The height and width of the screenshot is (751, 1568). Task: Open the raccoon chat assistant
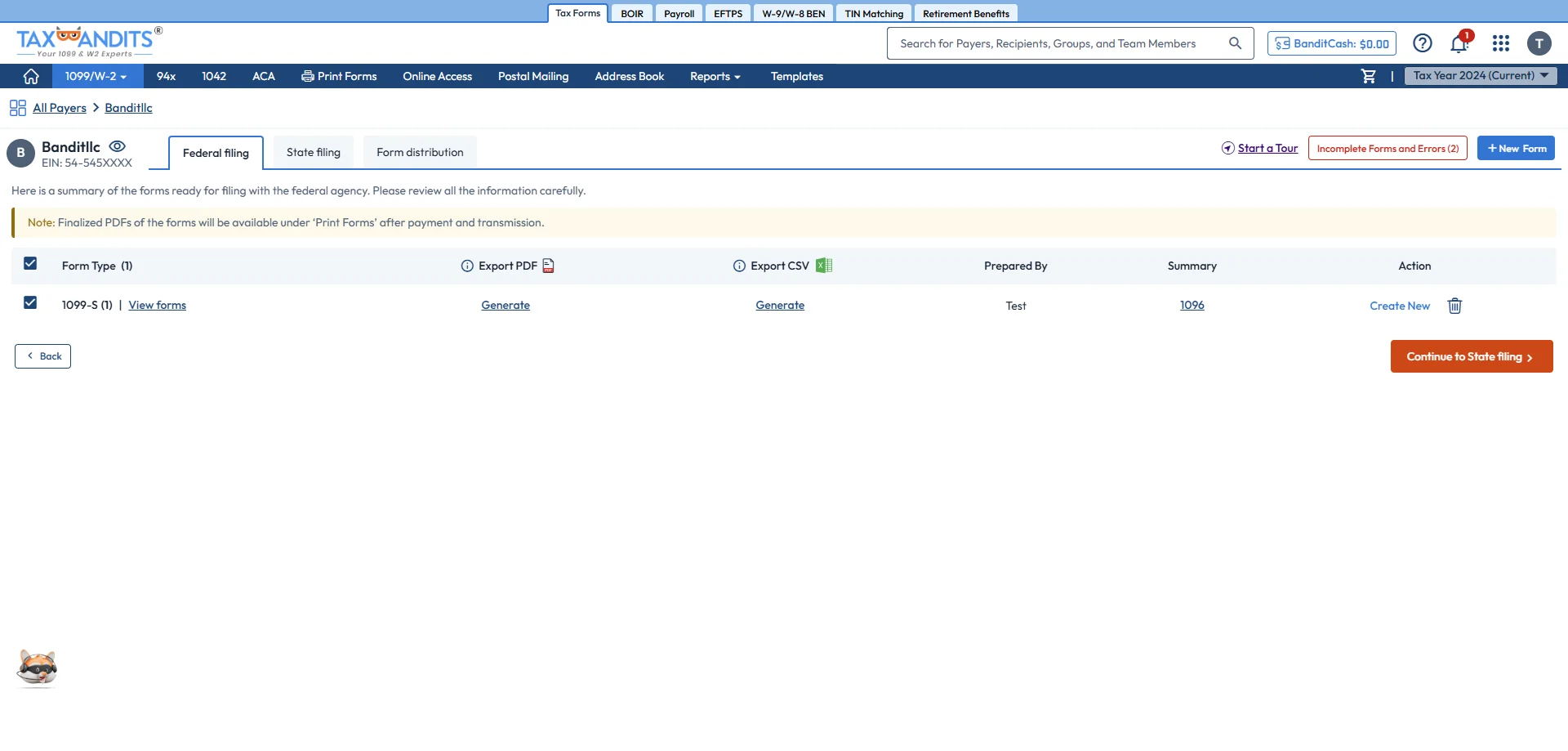(x=37, y=668)
